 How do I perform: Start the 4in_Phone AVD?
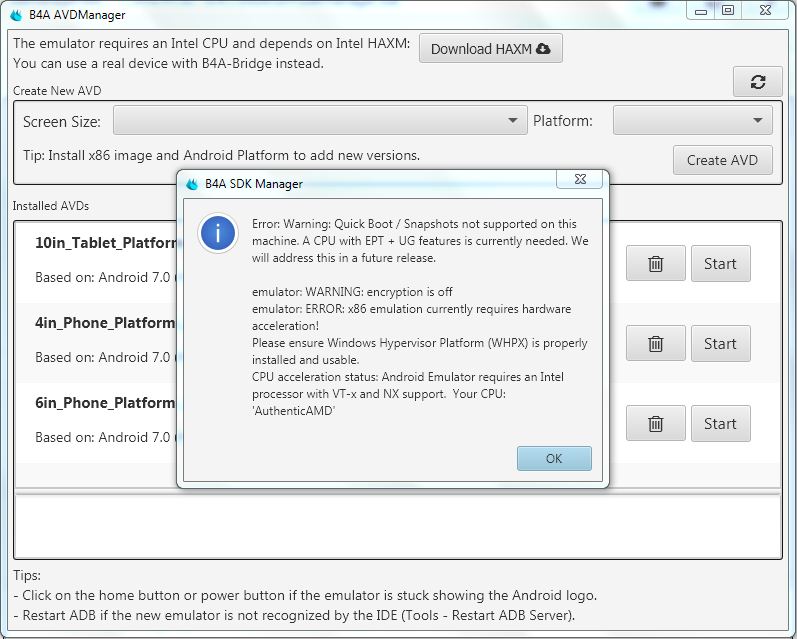[x=720, y=344]
